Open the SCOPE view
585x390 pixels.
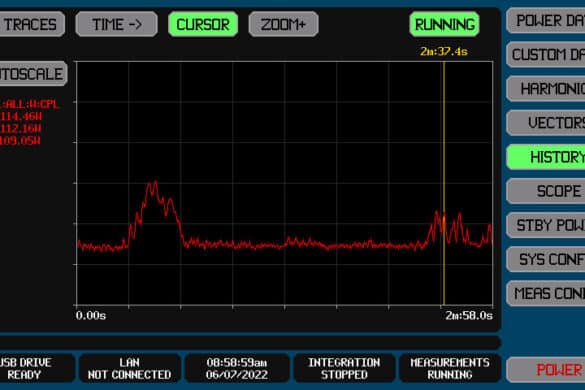tap(546, 191)
